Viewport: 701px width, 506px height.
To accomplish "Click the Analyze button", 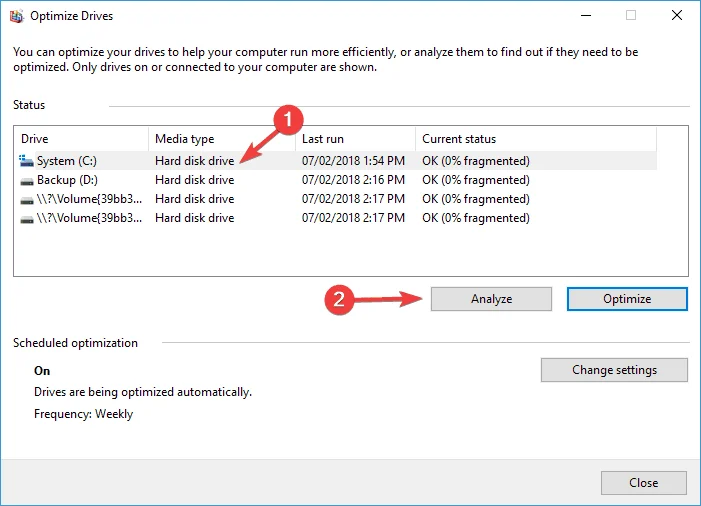I will point(491,299).
